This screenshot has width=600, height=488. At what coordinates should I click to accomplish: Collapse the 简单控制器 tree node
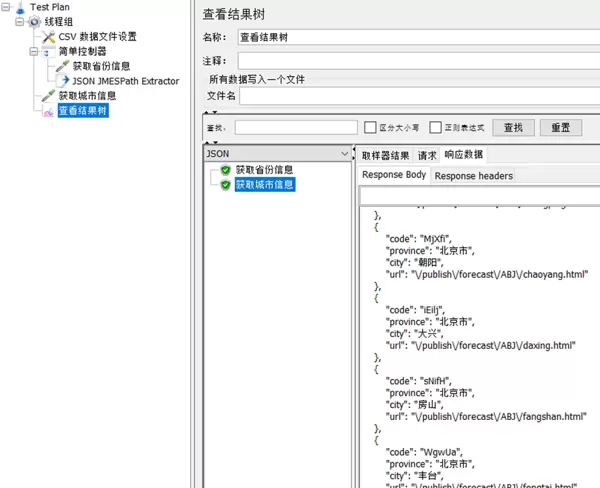[x=33, y=51]
